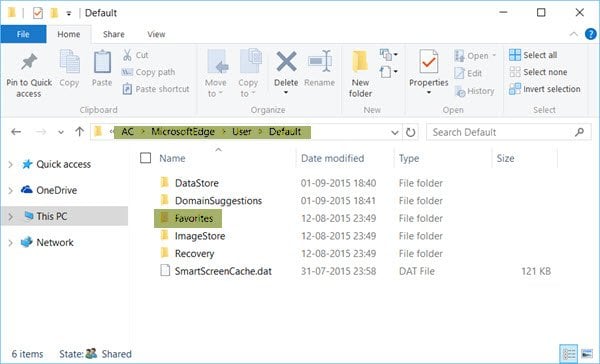Go up one folder level arrow

79,132
